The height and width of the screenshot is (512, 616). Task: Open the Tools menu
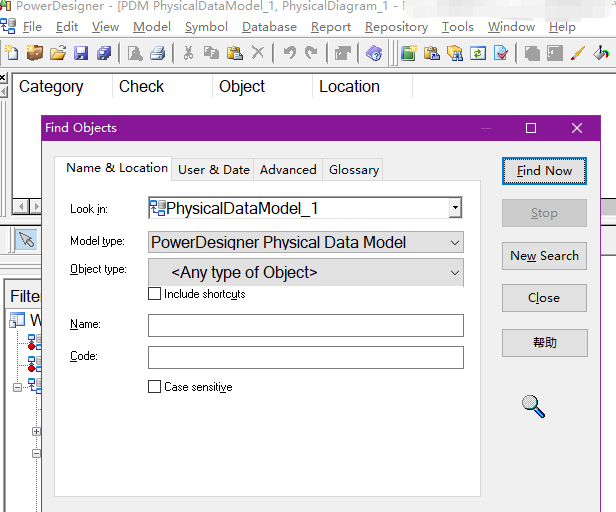[x=458, y=27]
